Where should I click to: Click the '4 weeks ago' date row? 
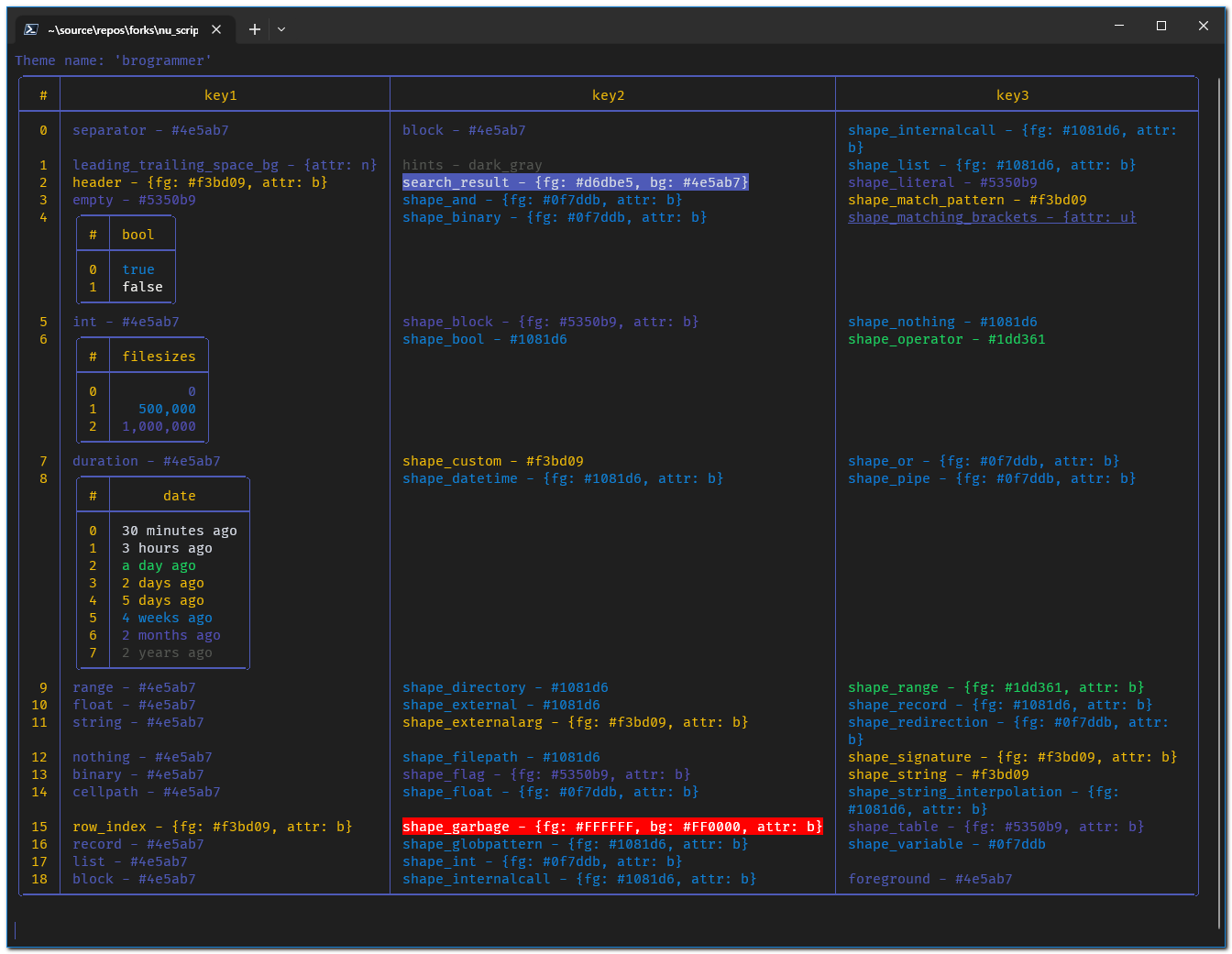pyautogui.click(x=167, y=618)
